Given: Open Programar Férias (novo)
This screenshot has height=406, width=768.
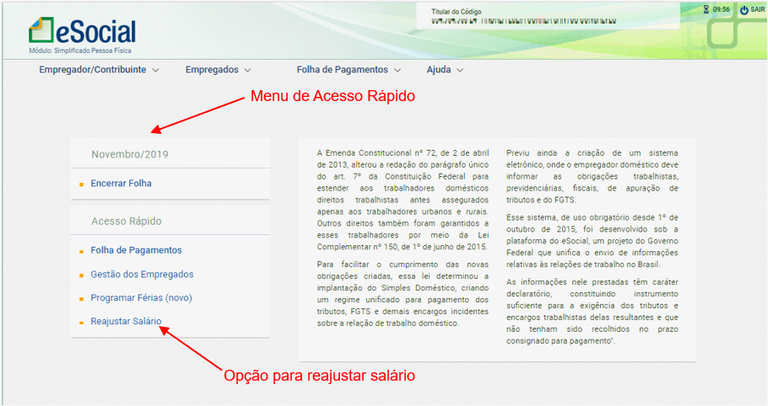Looking at the screenshot, I should coord(141,298).
